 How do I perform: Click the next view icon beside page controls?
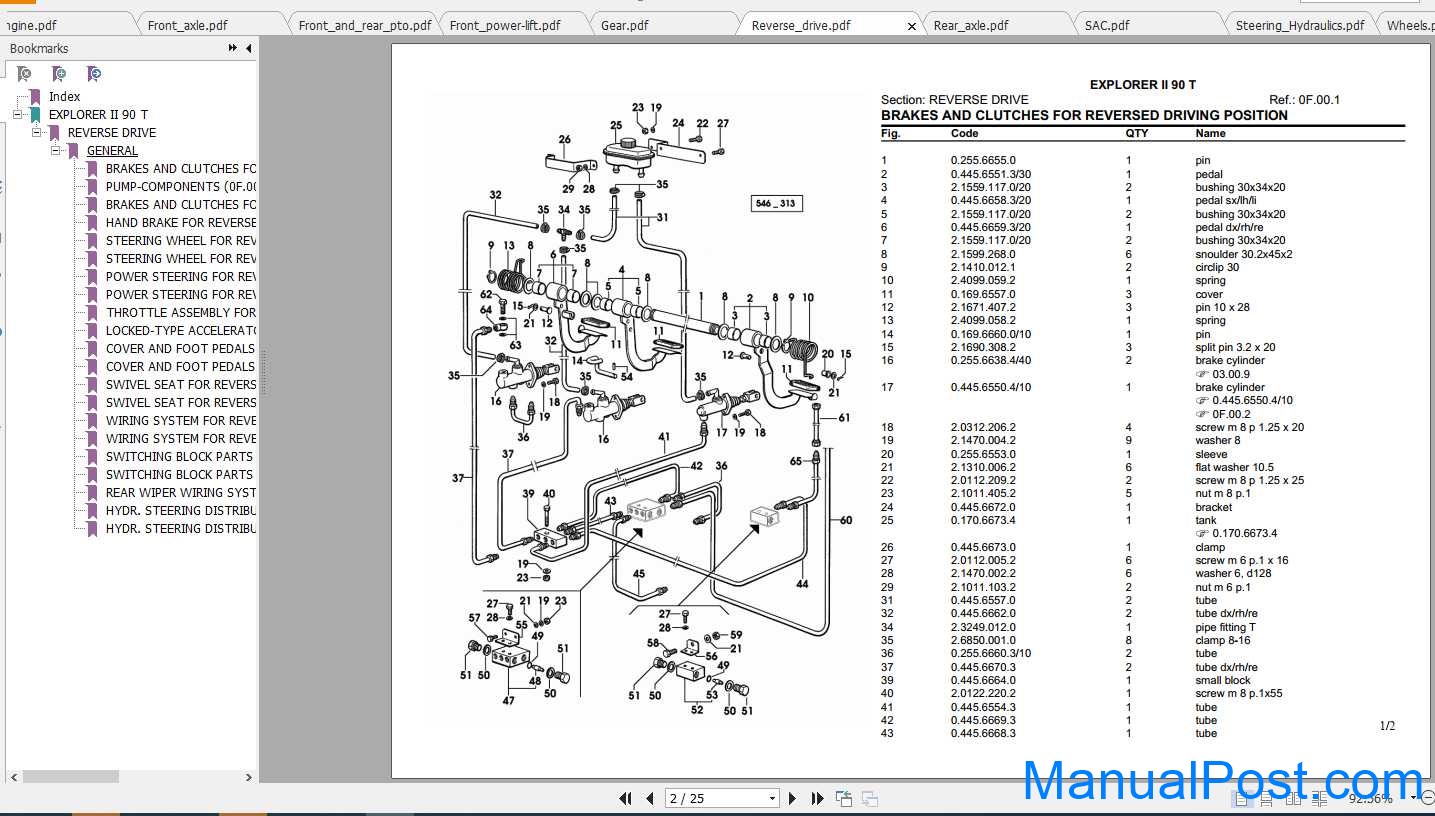870,798
